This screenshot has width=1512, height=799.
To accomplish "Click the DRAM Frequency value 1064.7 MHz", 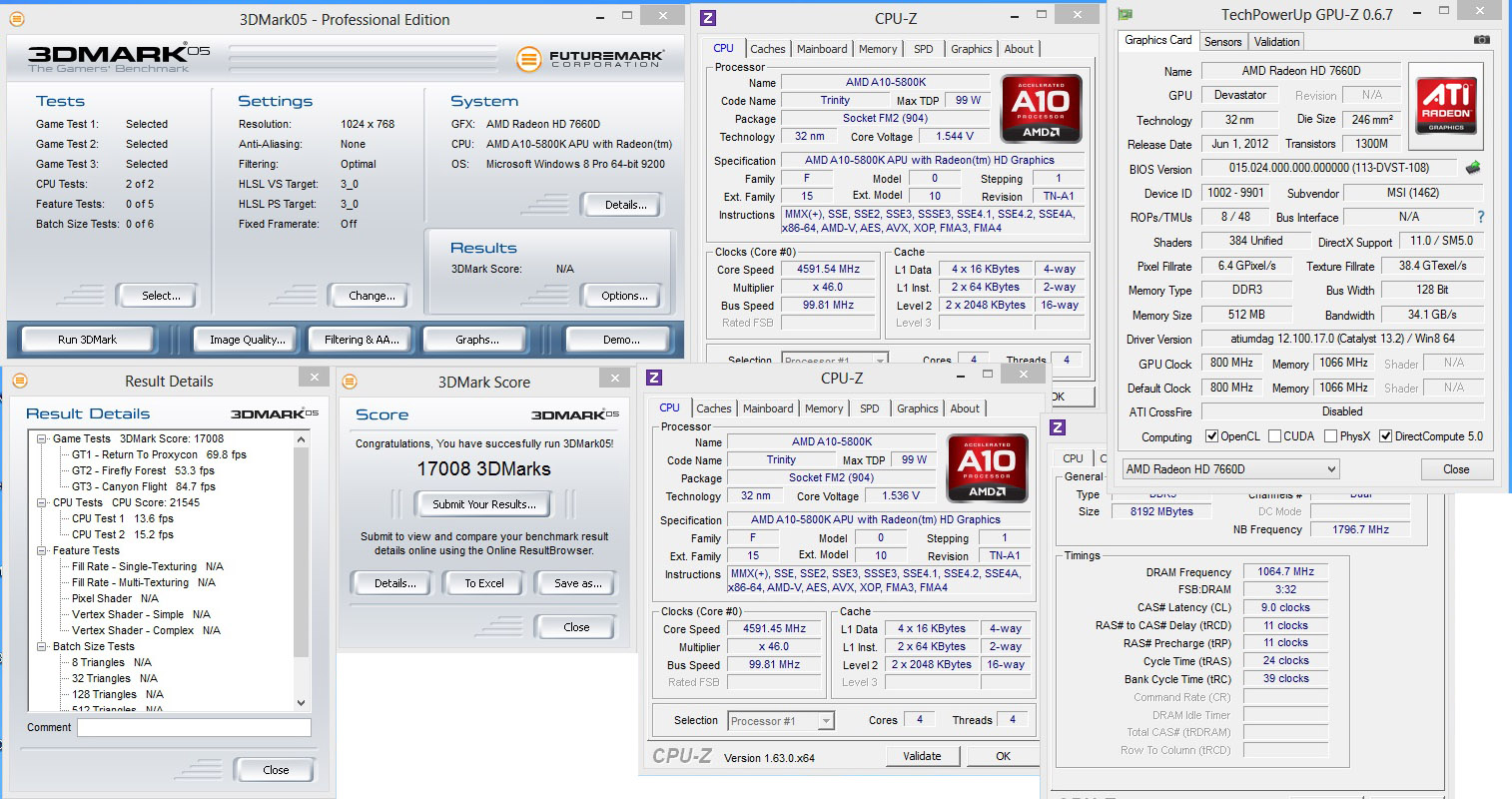I will point(1285,571).
